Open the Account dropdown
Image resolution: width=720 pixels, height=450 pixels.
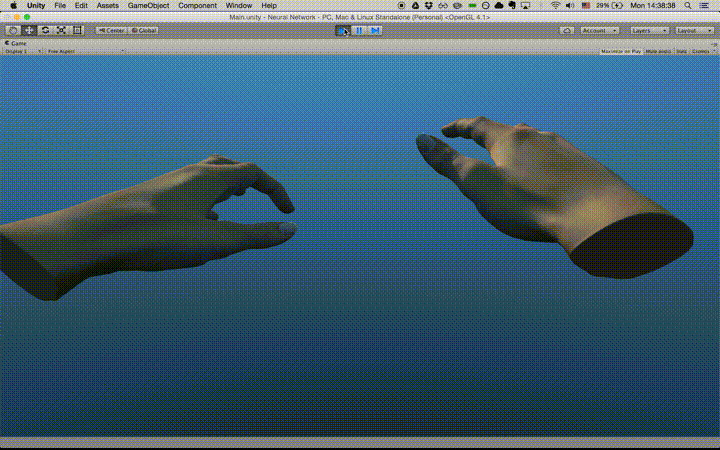click(600, 31)
